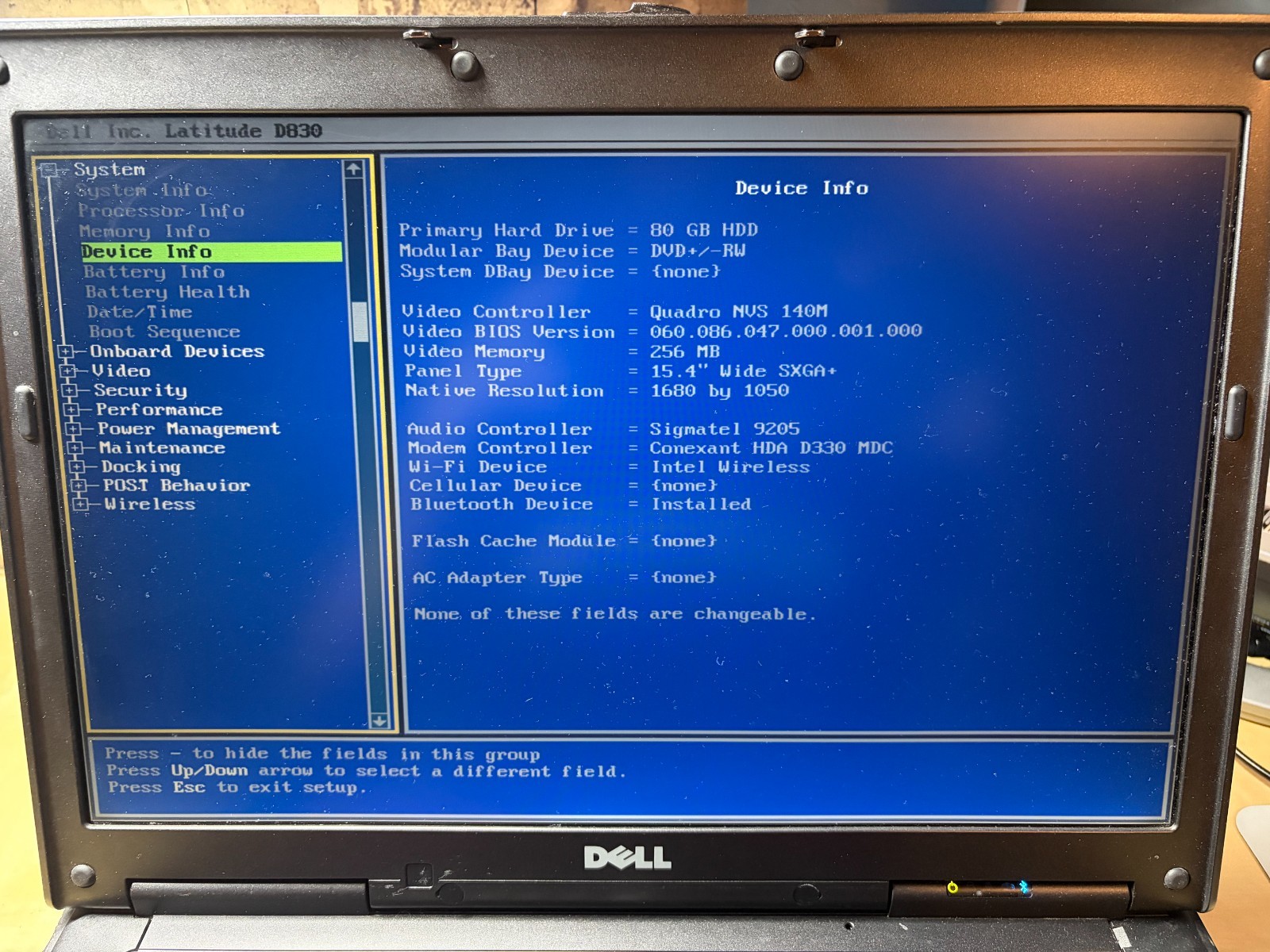
Task: Click the '256 MB' video memory value
Action: pos(685,351)
